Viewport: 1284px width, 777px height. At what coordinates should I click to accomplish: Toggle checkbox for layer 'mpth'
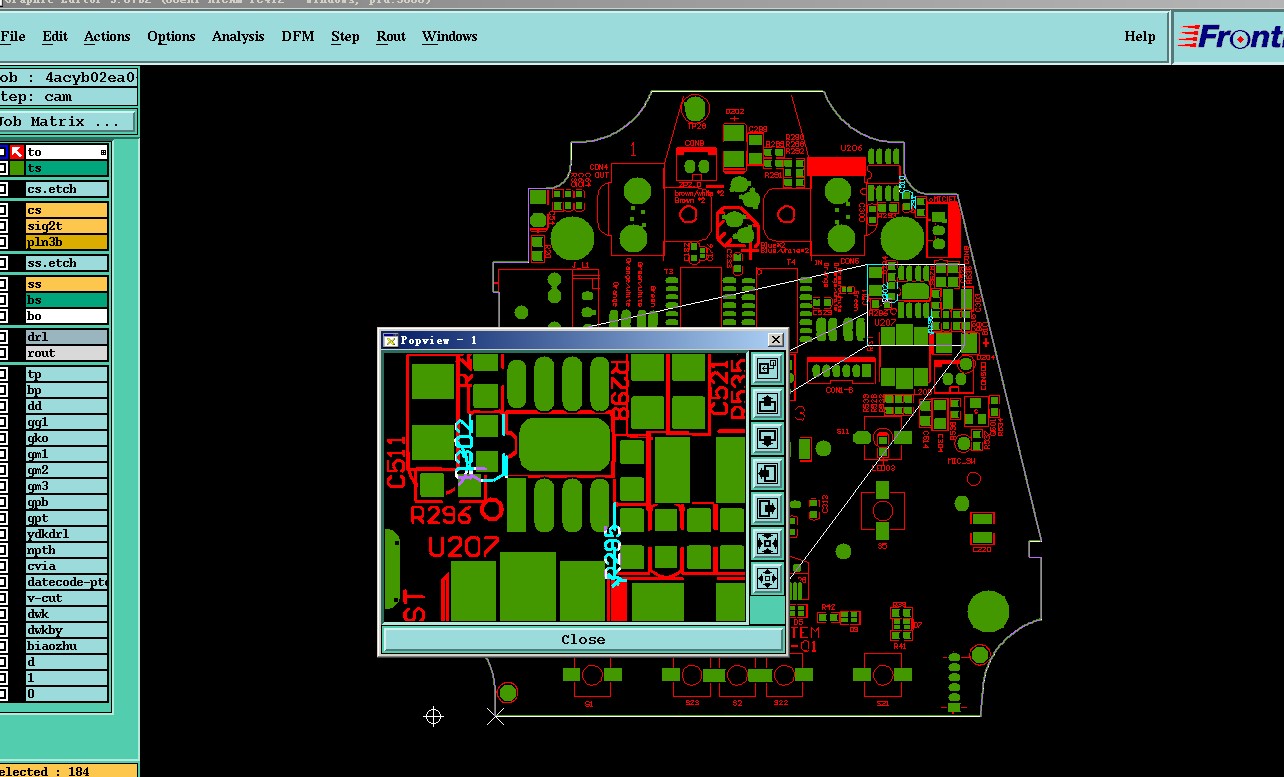3,550
